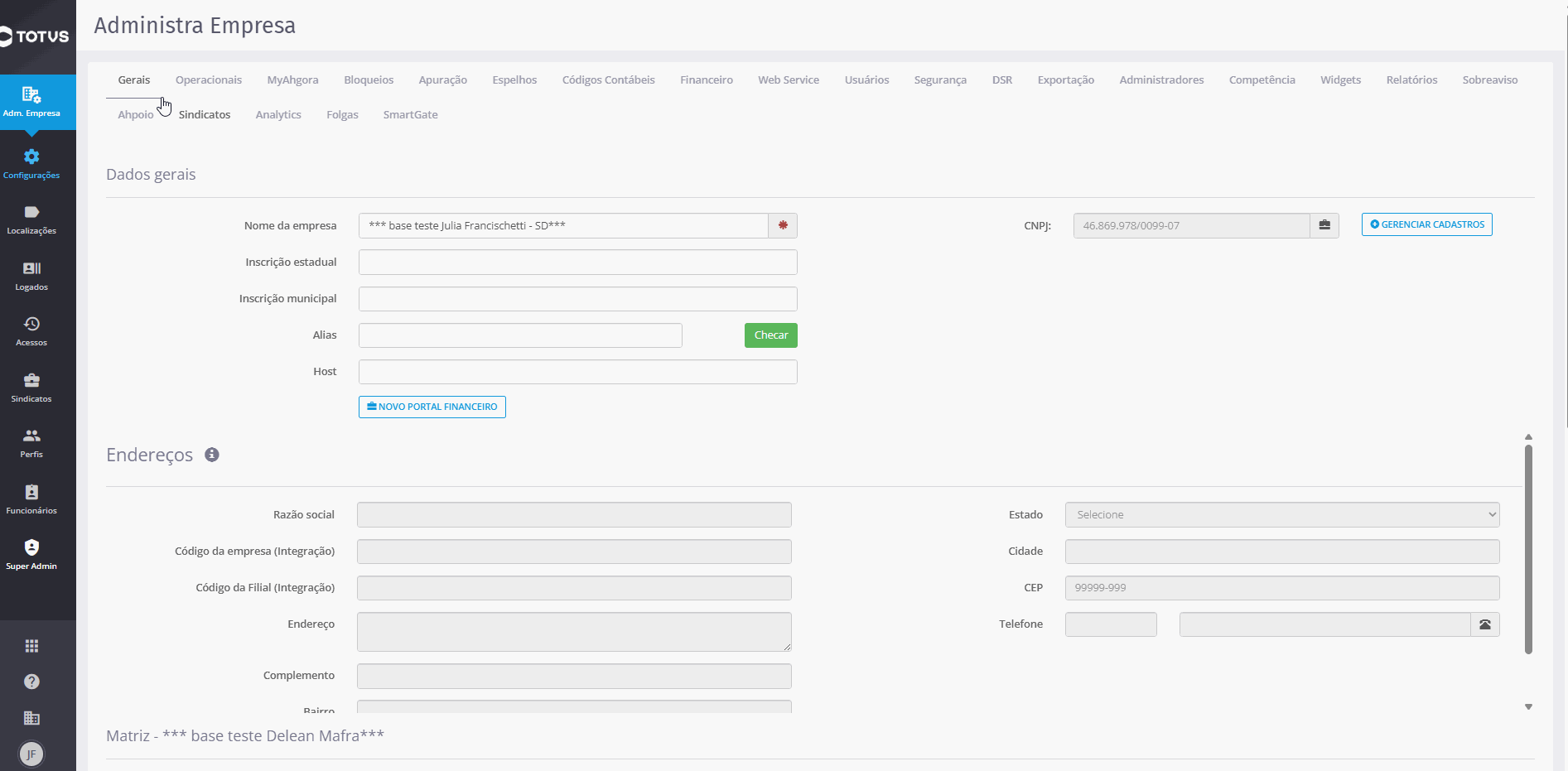Viewport: 1568px width, 771px height.
Task: Open Folgas tab
Action: (x=342, y=114)
